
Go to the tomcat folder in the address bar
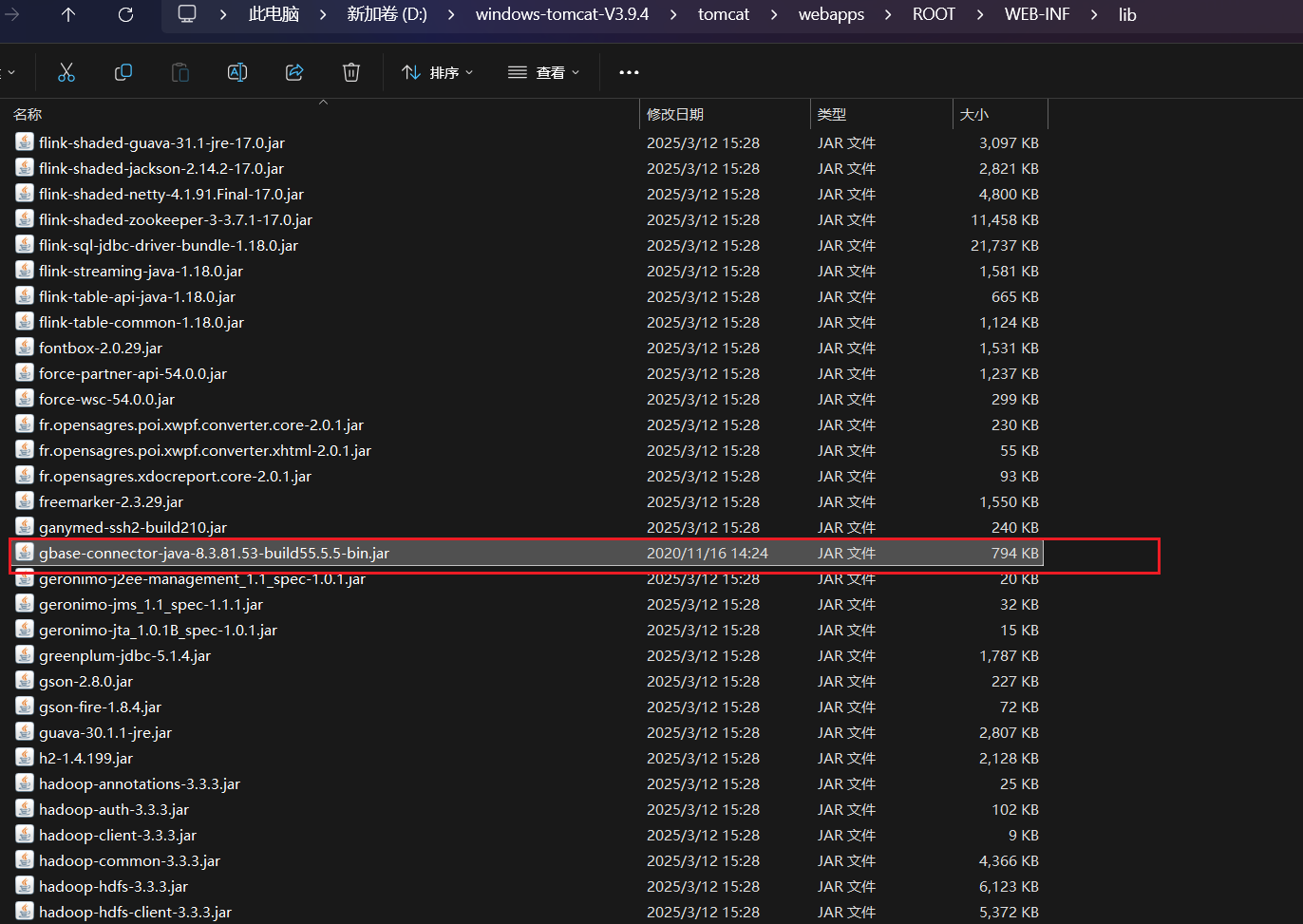point(724,14)
